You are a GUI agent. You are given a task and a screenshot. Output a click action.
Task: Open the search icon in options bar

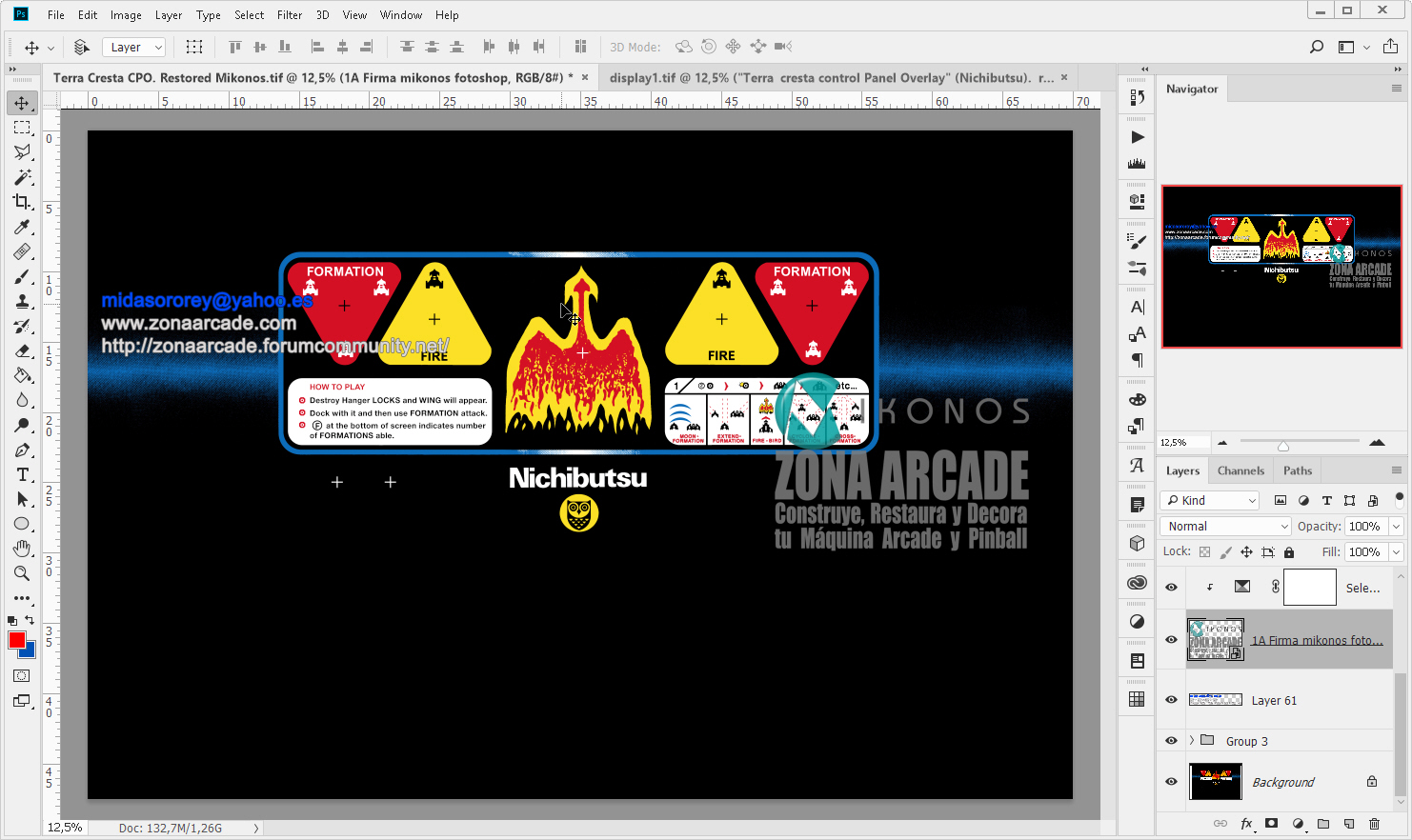click(1317, 47)
